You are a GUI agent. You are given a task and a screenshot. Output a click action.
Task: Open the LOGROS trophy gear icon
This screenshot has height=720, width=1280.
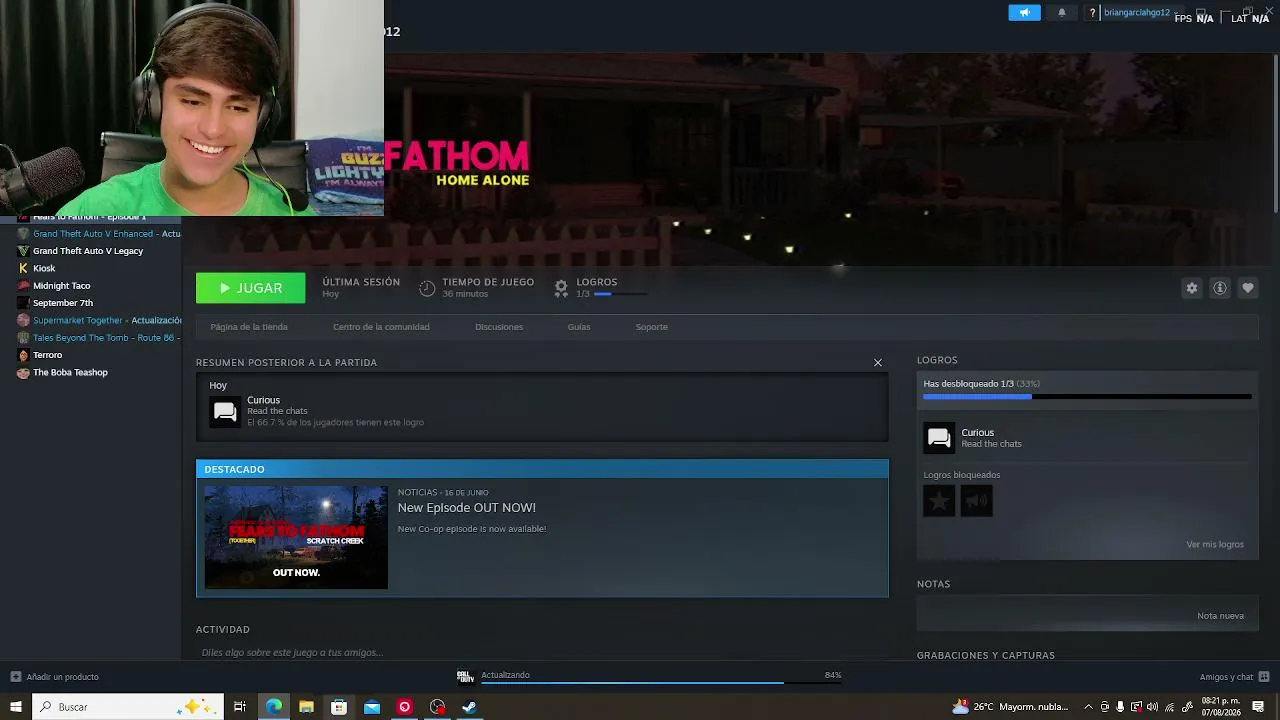(x=561, y=288)
